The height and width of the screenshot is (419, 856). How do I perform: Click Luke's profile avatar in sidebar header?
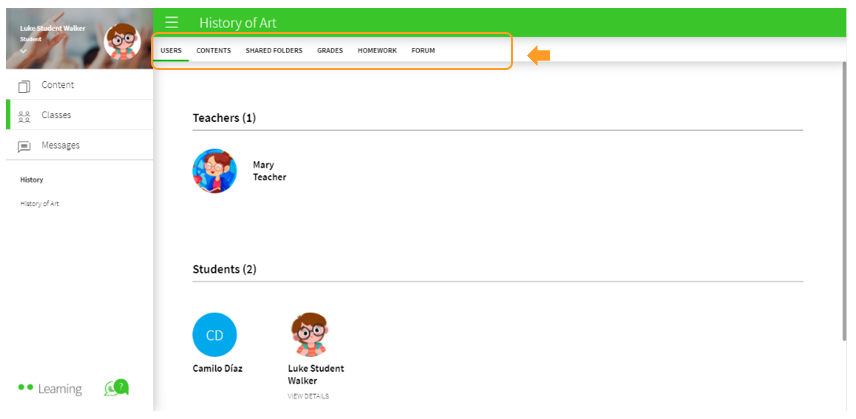(x=123, y=39)
